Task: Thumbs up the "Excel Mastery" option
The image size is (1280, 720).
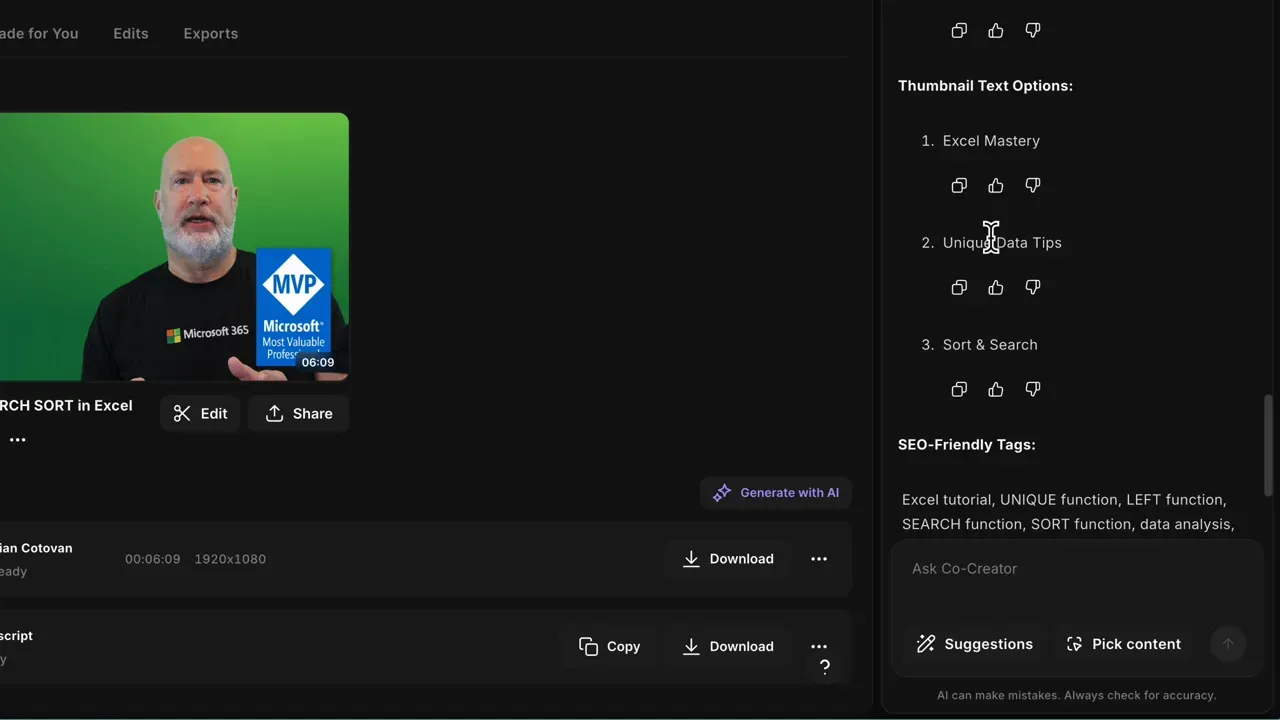Action: click(x=996, y=186)
